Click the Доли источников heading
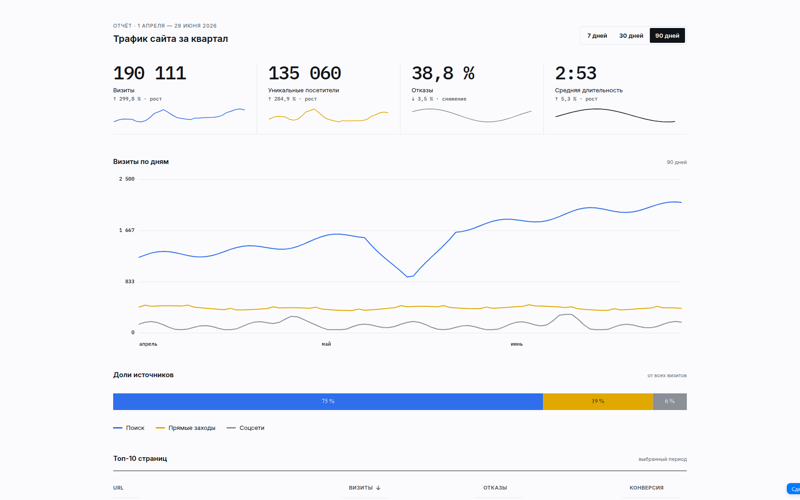This screenshot has height=500, width=800. [x=143, y=375]
